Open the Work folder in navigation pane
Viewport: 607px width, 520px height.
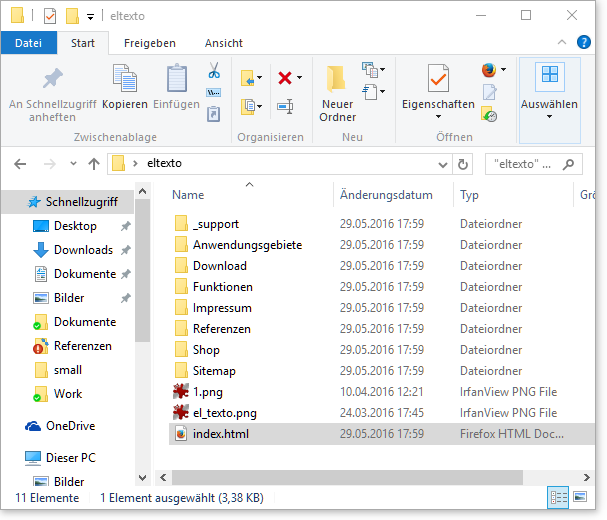coord(68,394)
